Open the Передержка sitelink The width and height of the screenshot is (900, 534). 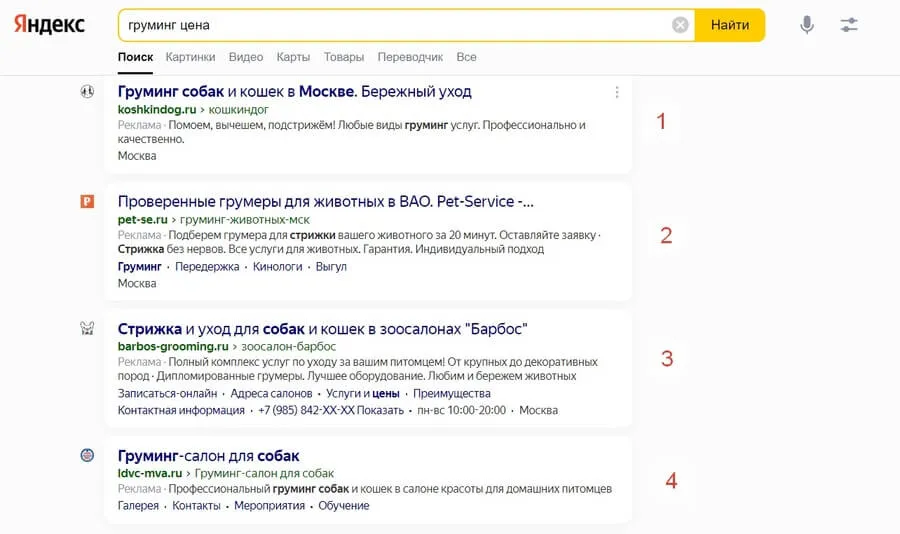[x=207, y=266]
